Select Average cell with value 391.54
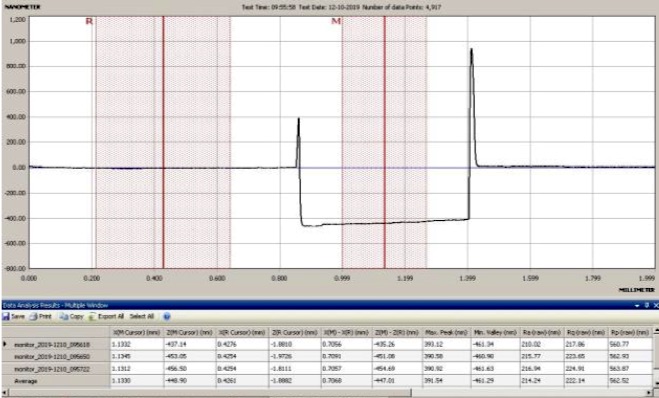659x398 pixels. pos(446,381)
